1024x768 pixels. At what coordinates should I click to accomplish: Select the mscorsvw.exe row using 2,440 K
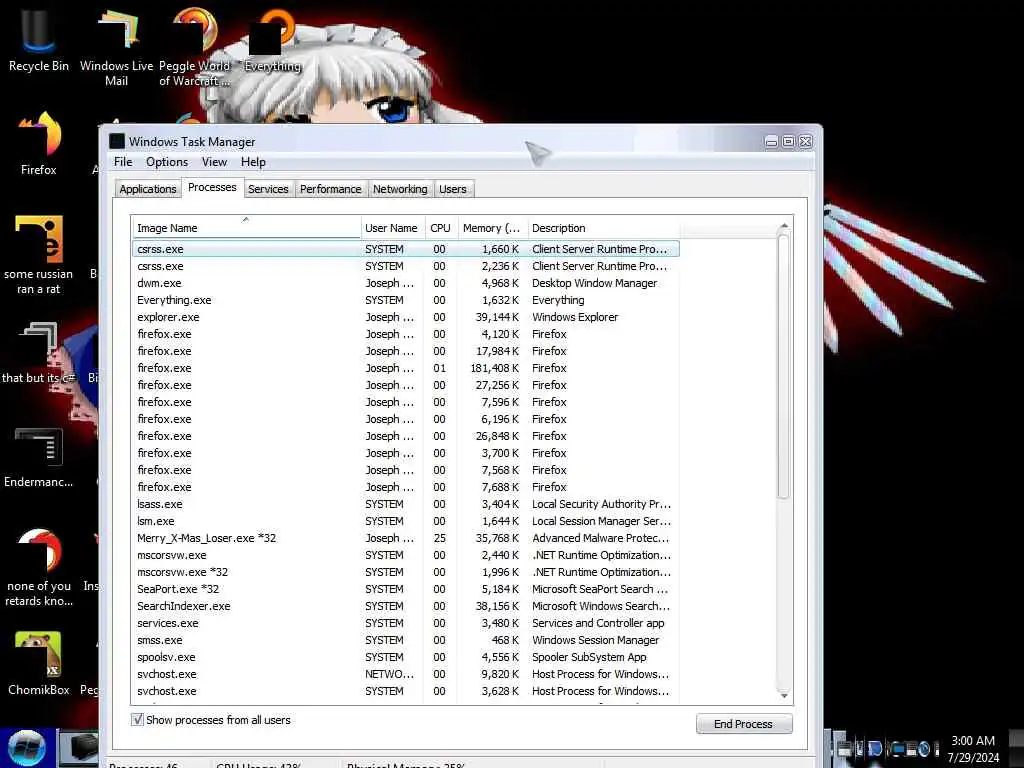(406, 554)
